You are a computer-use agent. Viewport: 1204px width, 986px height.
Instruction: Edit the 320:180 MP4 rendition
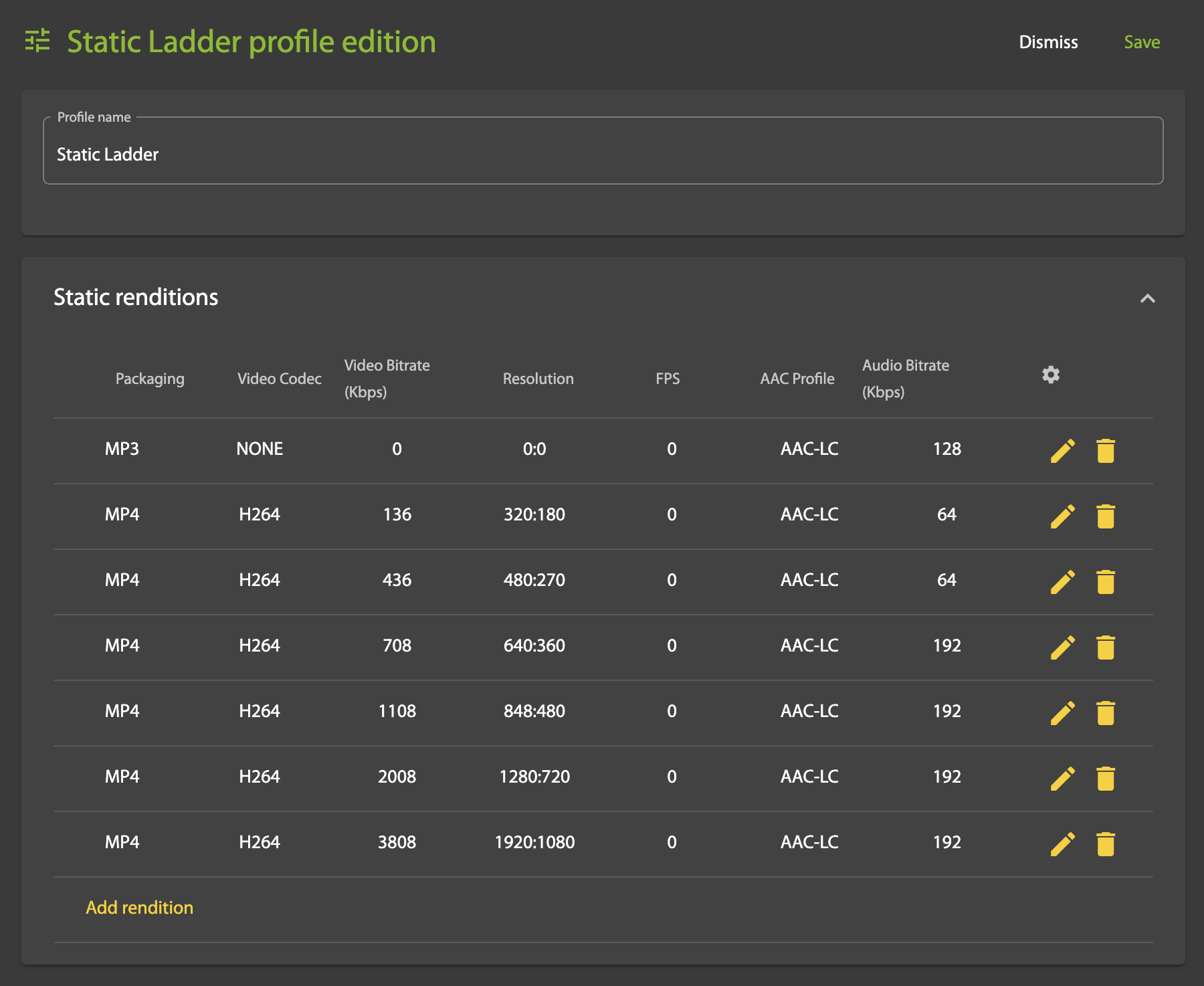tap(1063, 515)
